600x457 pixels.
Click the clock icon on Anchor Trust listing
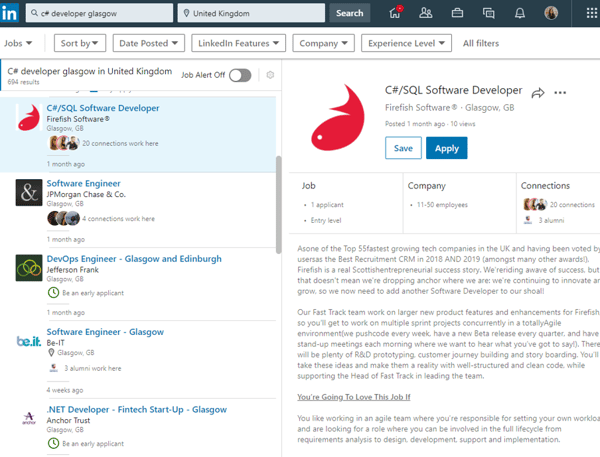[53, 444]
